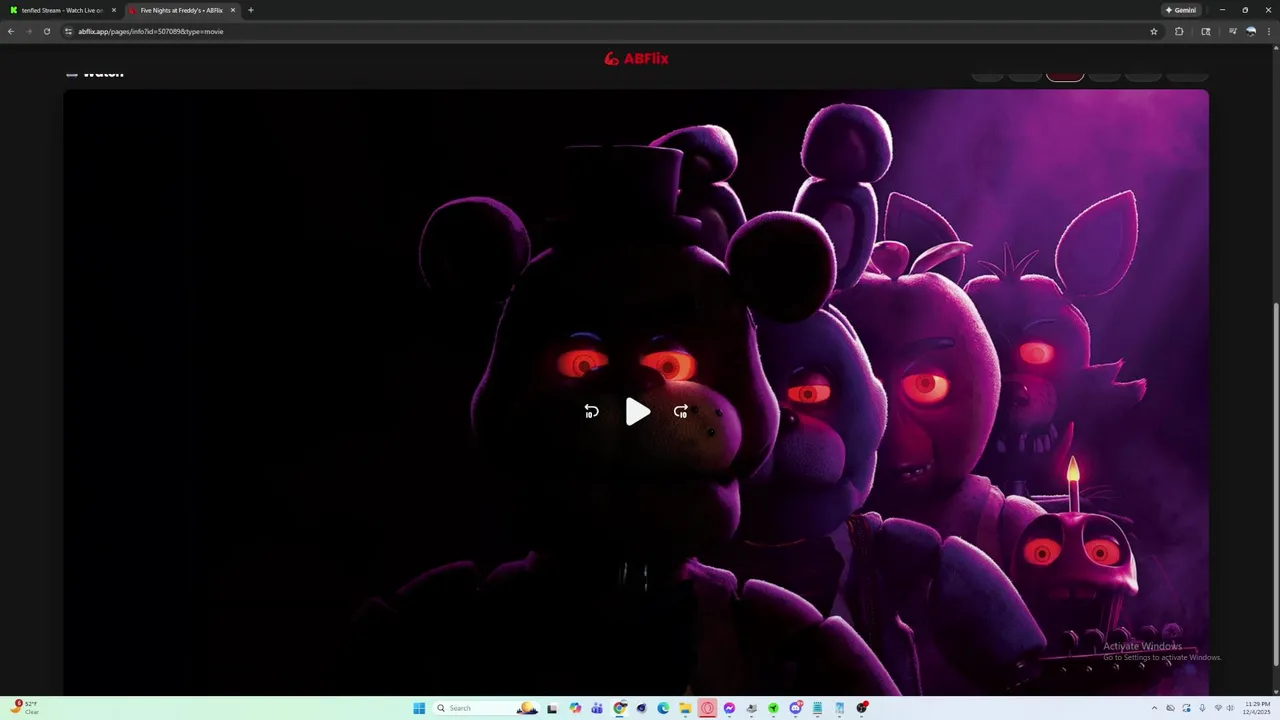Open the Gemini button
The height and width of the screenshot is (720, 1280).
pyautogui.click(x=1181, y=10)
